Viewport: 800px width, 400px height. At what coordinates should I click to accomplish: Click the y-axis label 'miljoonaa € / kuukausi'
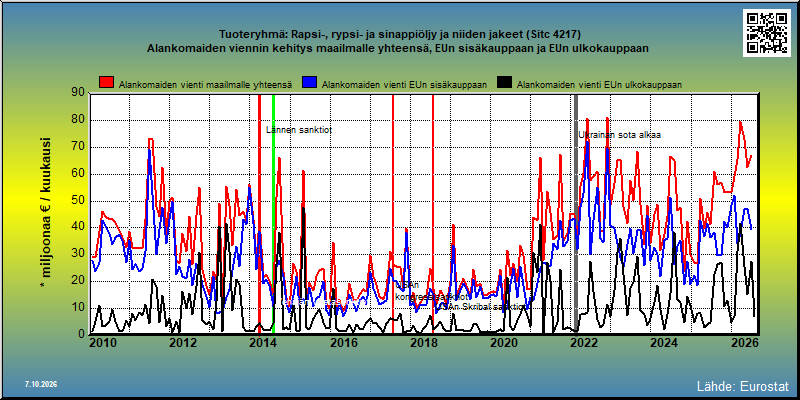(x=45, y=213)
